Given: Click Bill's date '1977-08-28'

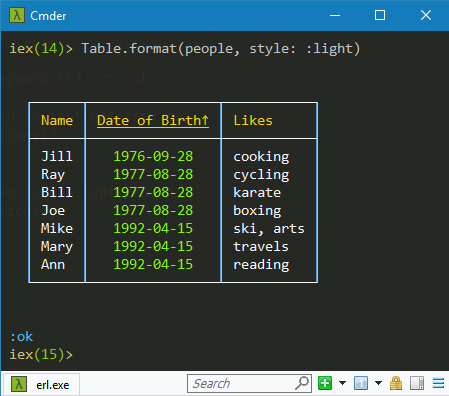Looking at the screenshot, I should point(153,192).
